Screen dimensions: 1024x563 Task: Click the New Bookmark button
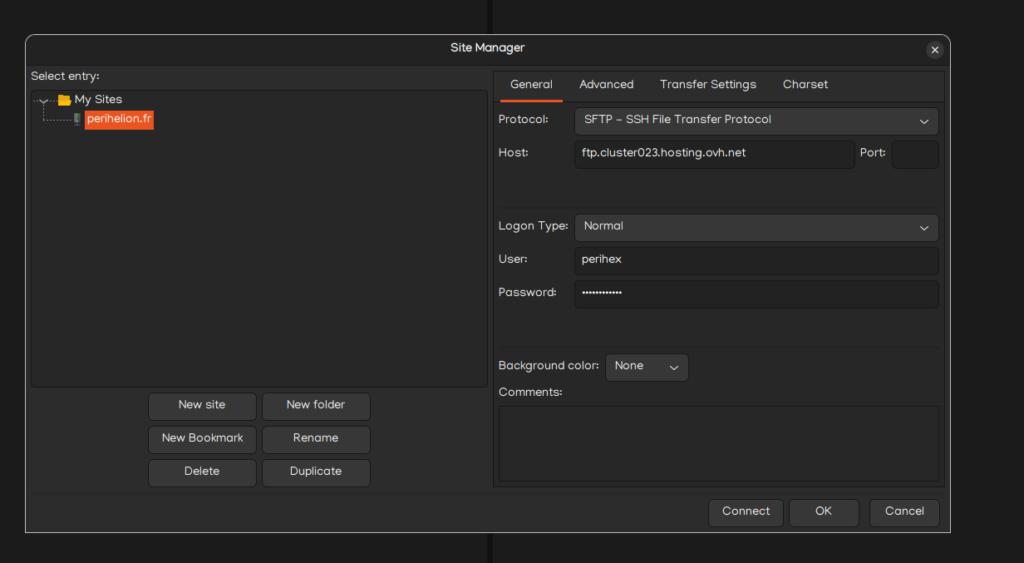point(202,439)
